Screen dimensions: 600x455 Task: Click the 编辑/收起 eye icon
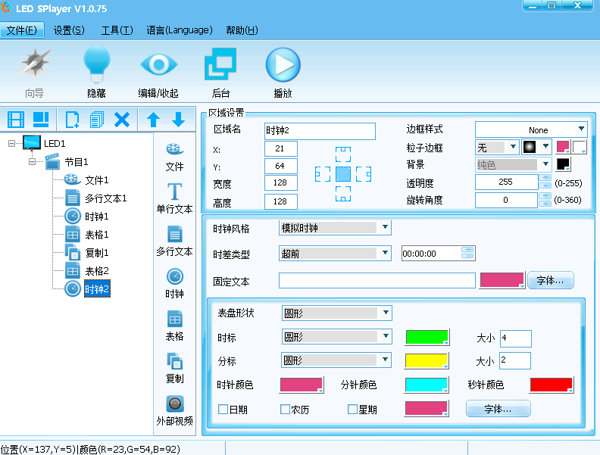[x=158, y=66]
